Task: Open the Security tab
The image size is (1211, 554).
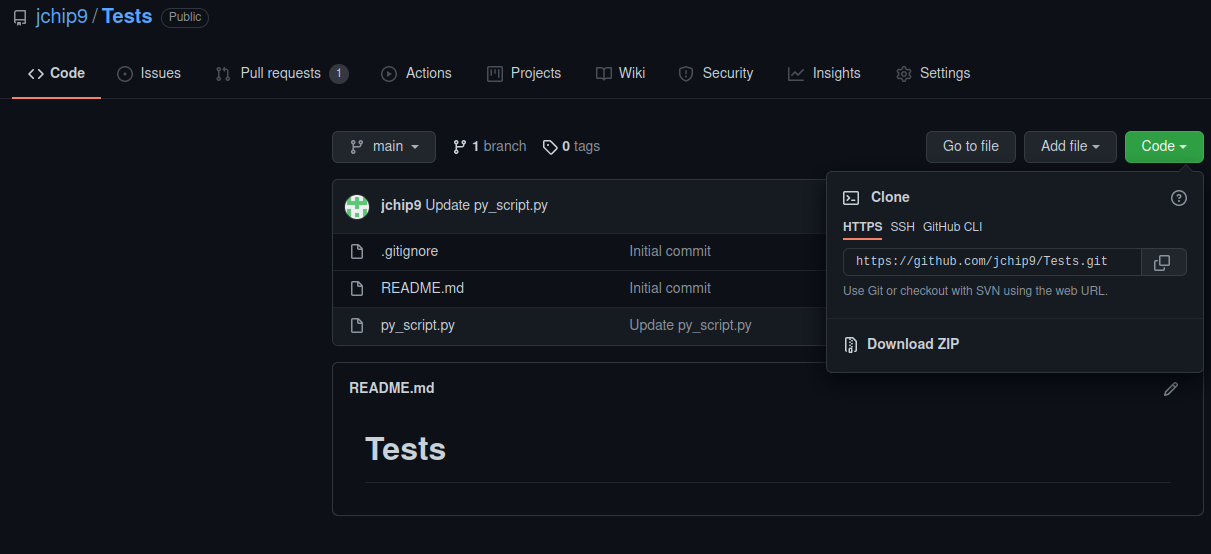Action: [x=716, y=73]
